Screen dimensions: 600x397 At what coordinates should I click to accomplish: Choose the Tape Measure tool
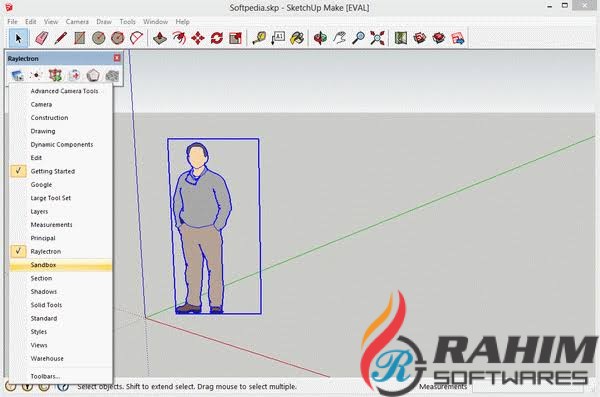[259, 38]
